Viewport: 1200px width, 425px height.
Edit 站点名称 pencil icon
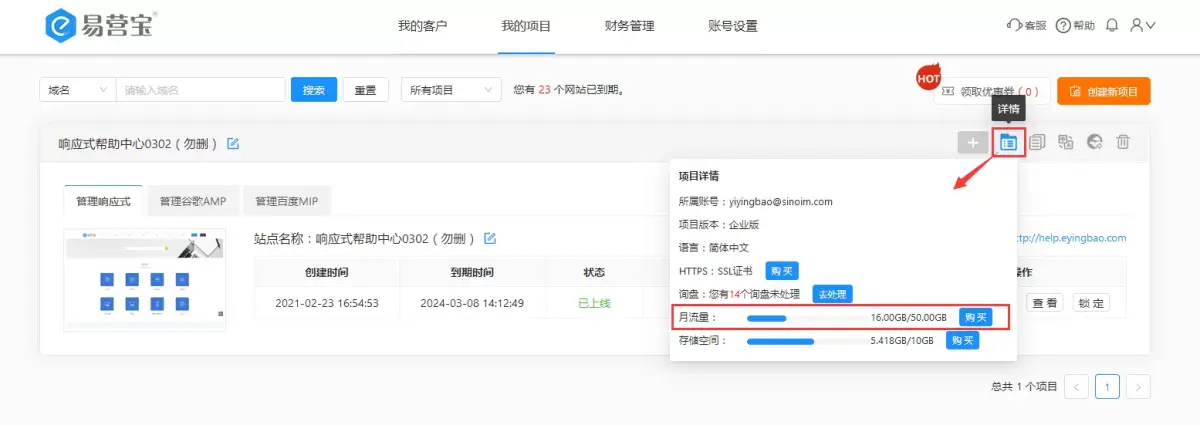(x=490, y=239)
